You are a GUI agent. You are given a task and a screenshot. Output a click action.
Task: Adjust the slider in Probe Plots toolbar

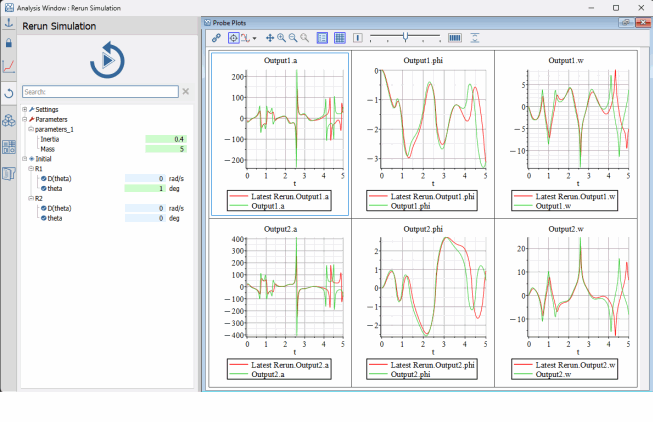405,38
